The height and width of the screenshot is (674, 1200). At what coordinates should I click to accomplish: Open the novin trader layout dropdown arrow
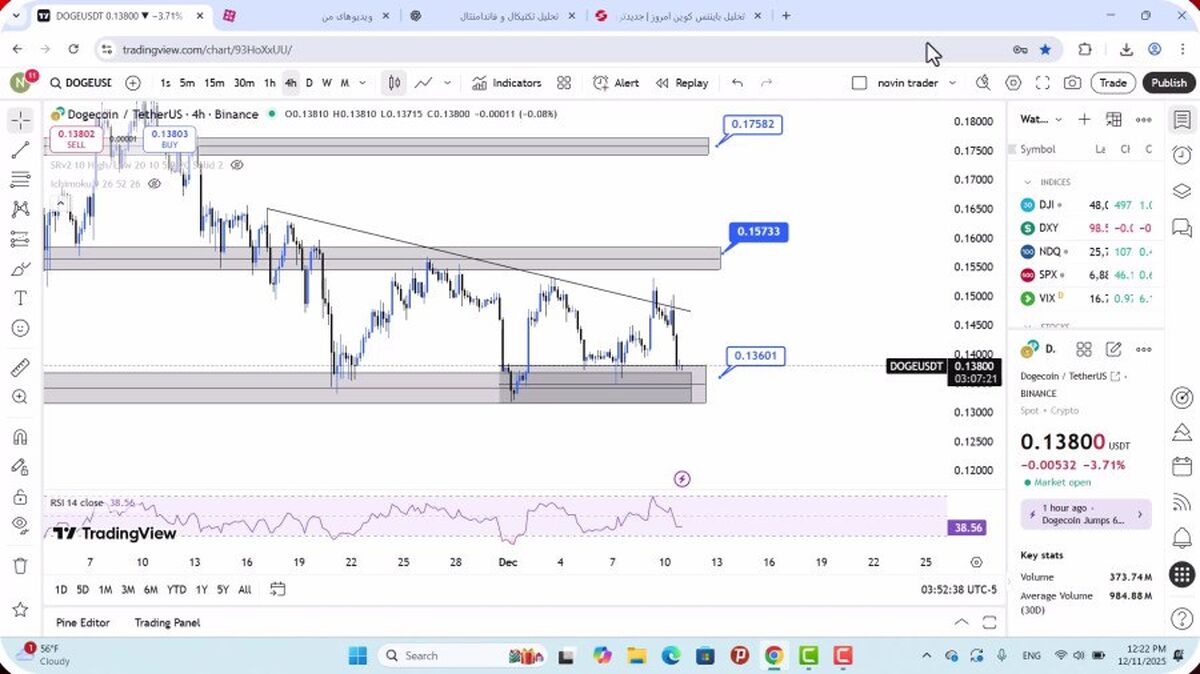tap(952, 83)
